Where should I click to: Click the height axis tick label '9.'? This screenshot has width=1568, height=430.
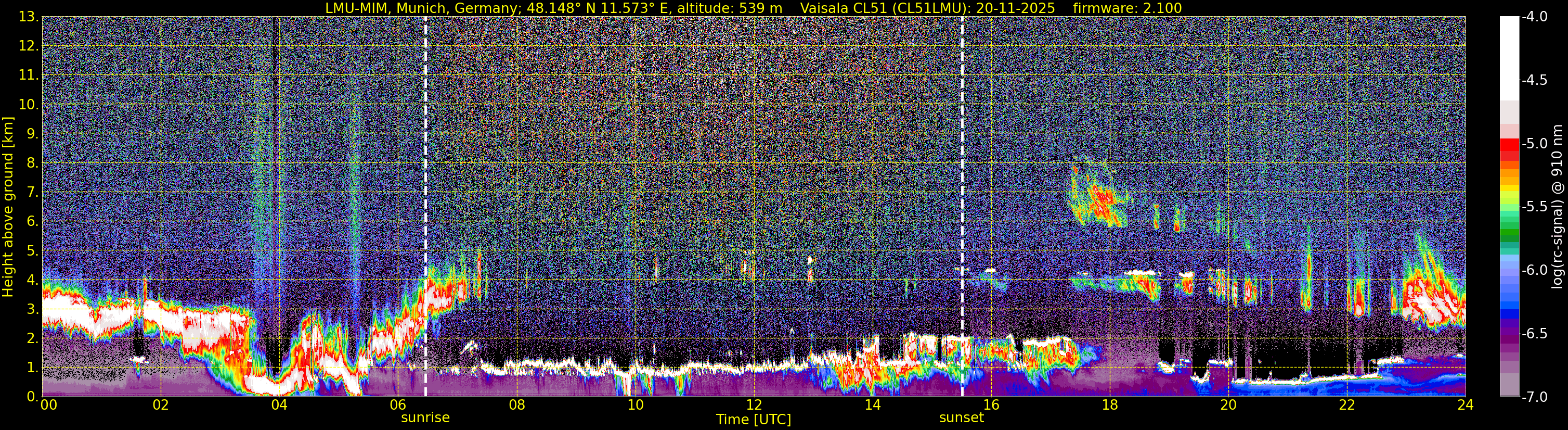[x=33, y=133]
